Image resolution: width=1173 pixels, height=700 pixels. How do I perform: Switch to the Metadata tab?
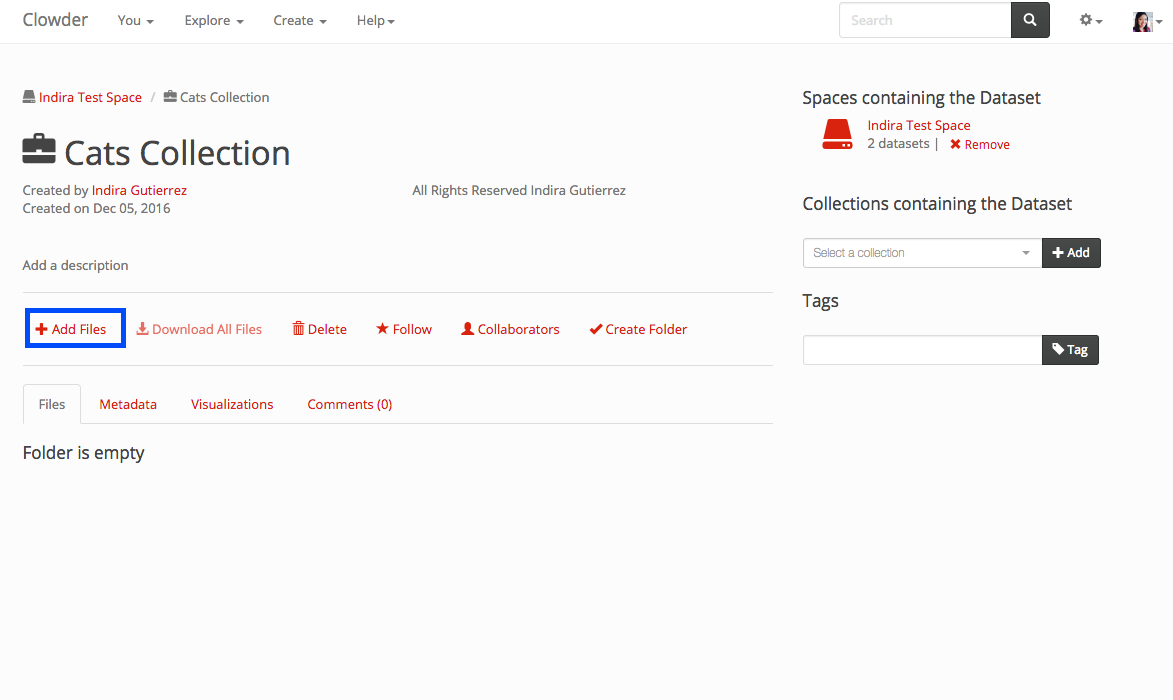tap(128, 405)
